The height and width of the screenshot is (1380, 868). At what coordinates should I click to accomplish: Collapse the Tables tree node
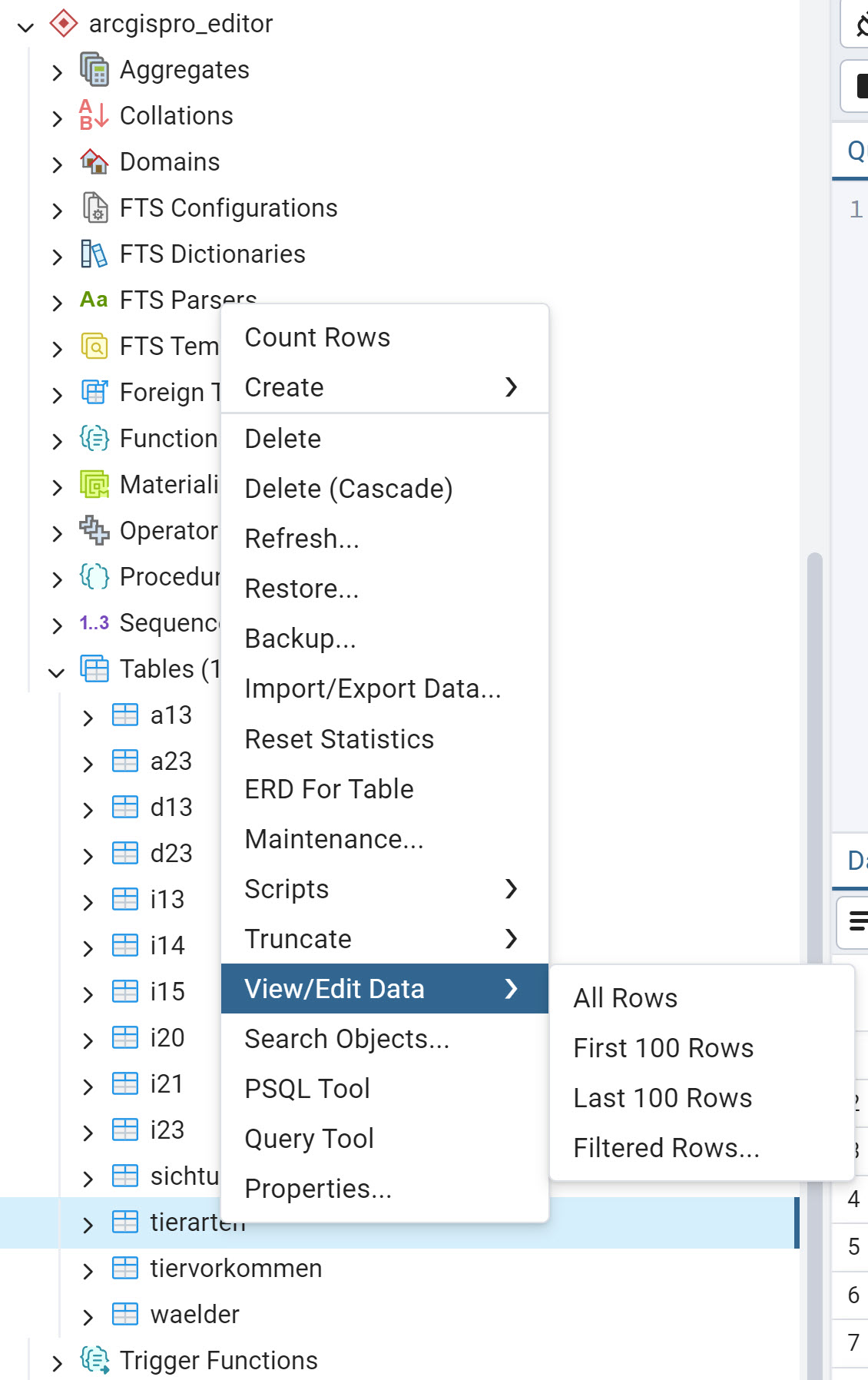pos(56,672)
